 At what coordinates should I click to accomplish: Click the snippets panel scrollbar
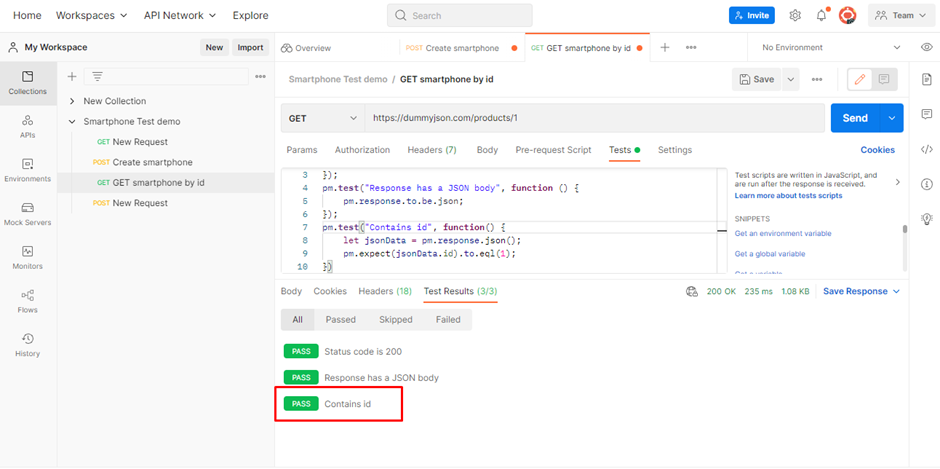pos(905,229)
